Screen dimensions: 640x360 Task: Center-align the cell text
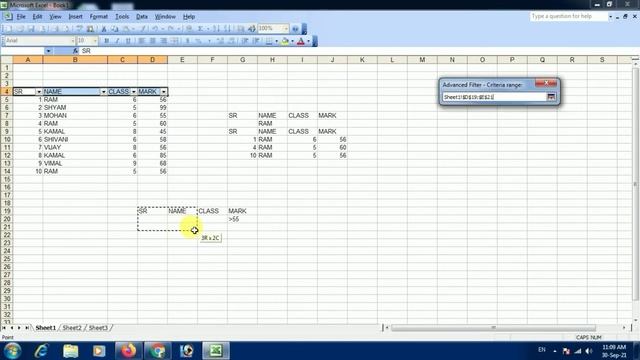tap(153, 41)
